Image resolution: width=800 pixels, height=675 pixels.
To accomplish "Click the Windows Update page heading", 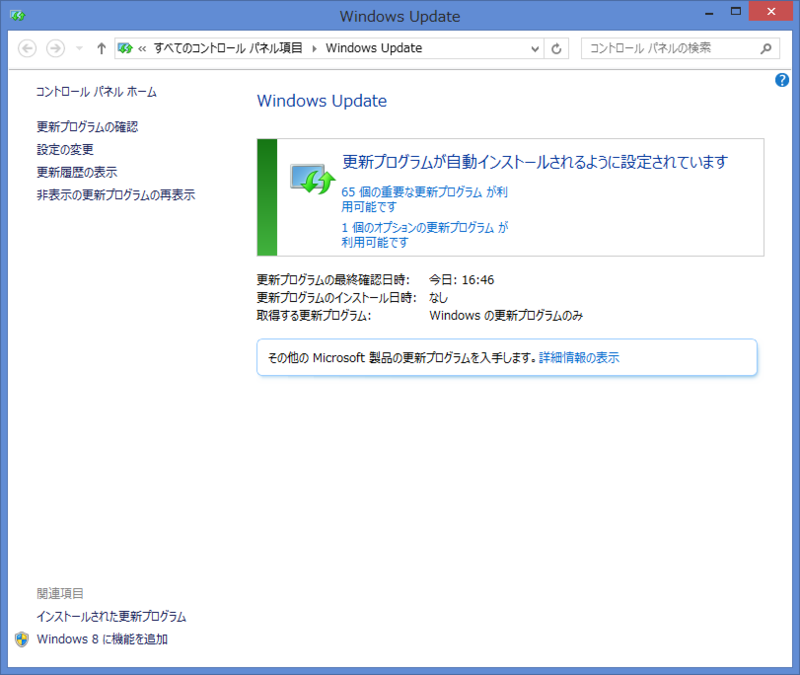I will pos(322,101).
